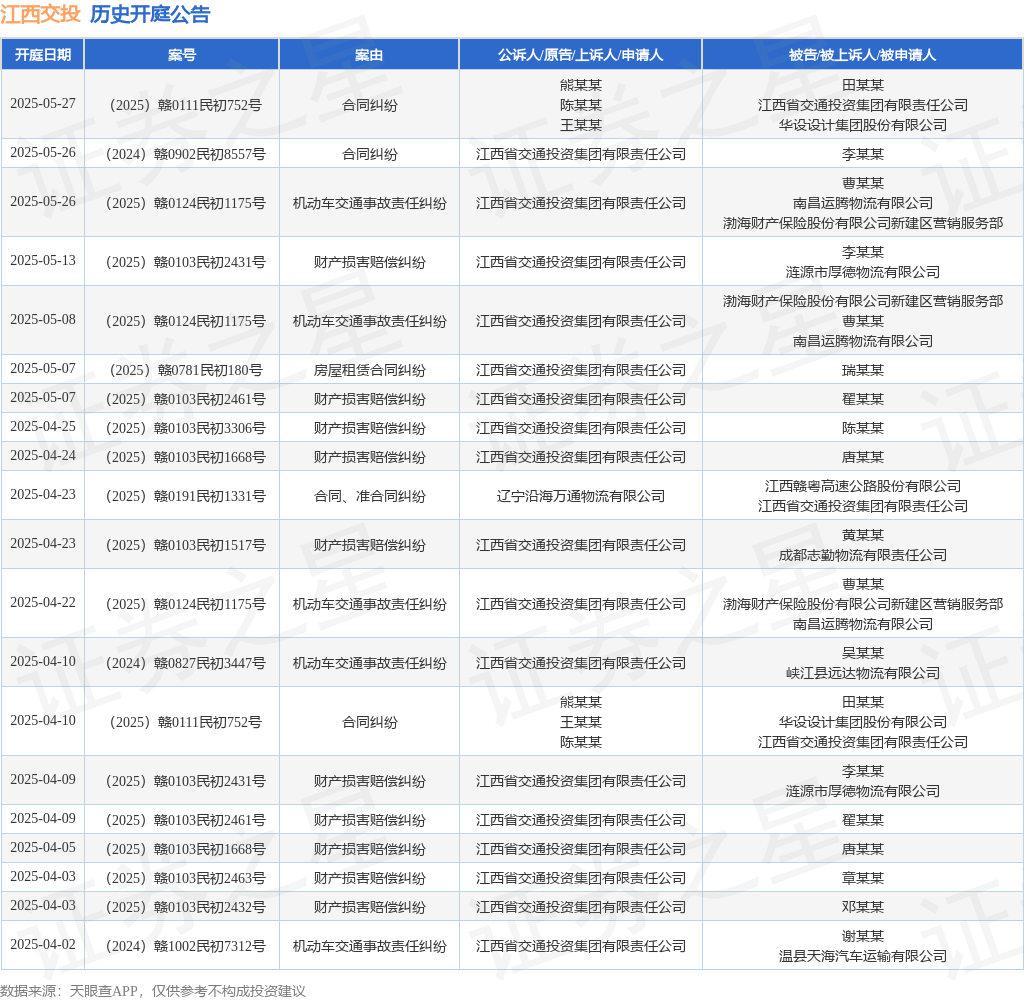This screenshot has height=1000, width=1024.
Task: Select defendant 江西赣粤高速公路股份有限公司
Action: [x=863, y=486]
